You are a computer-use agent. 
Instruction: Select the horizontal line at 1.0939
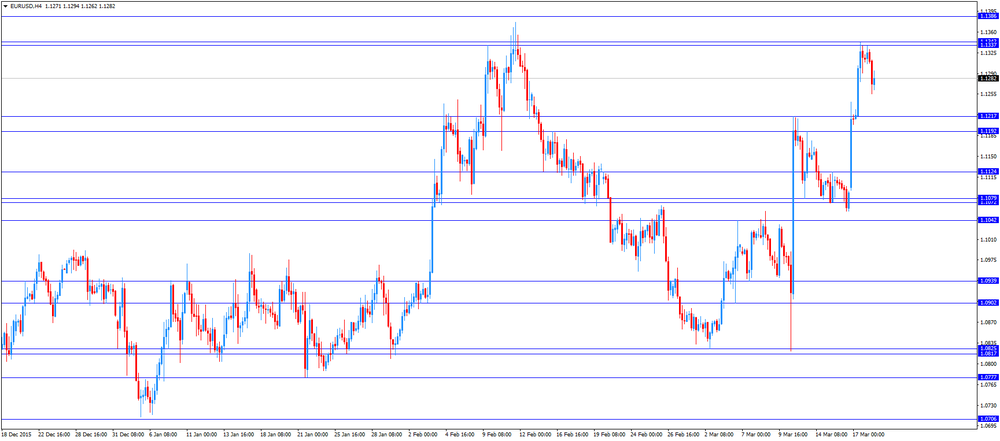point(489,281)
